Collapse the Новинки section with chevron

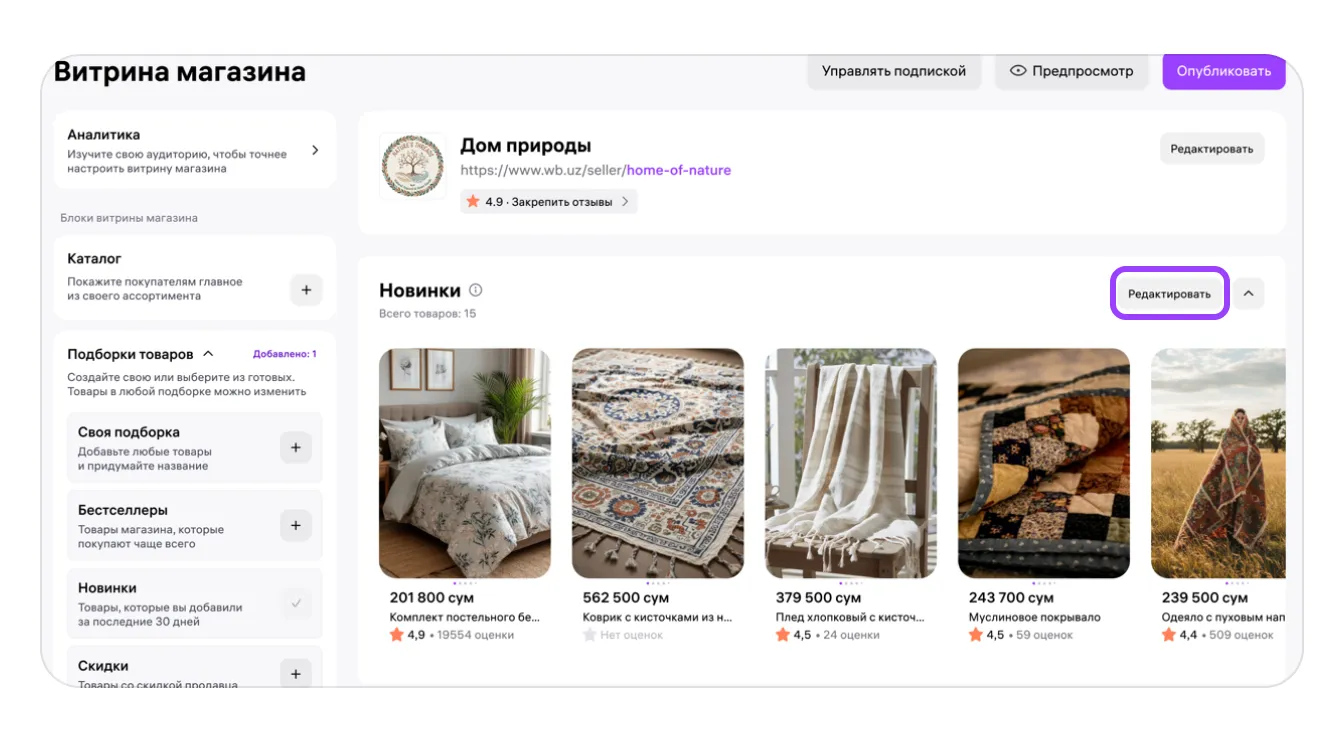click(x=1248, y=294)
